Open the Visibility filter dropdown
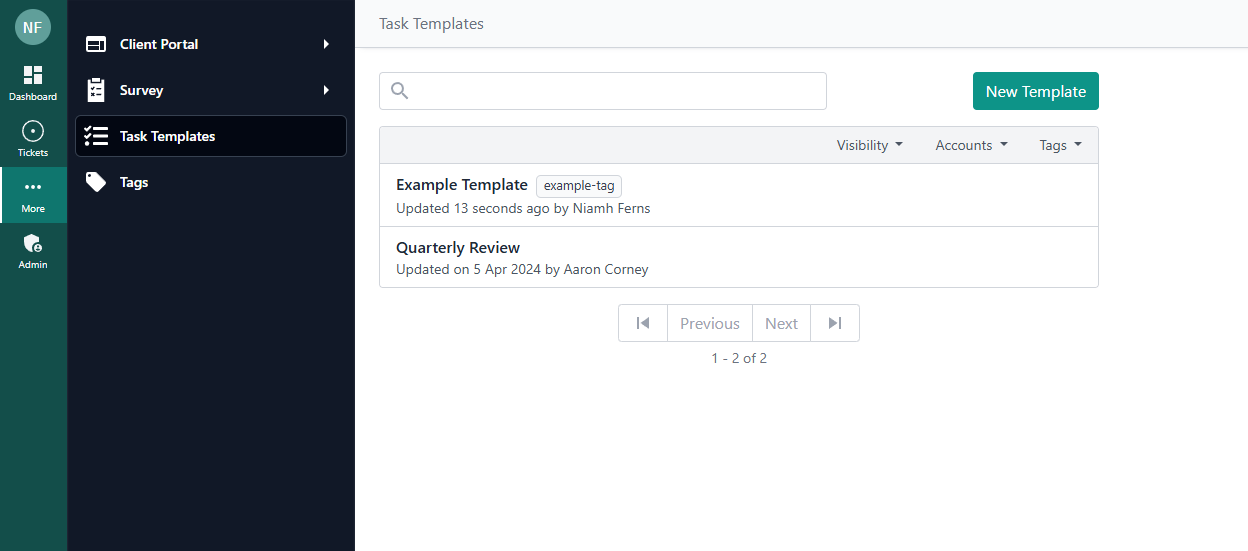The width and height of the screenshot is (1248, 551). point(869,145)
